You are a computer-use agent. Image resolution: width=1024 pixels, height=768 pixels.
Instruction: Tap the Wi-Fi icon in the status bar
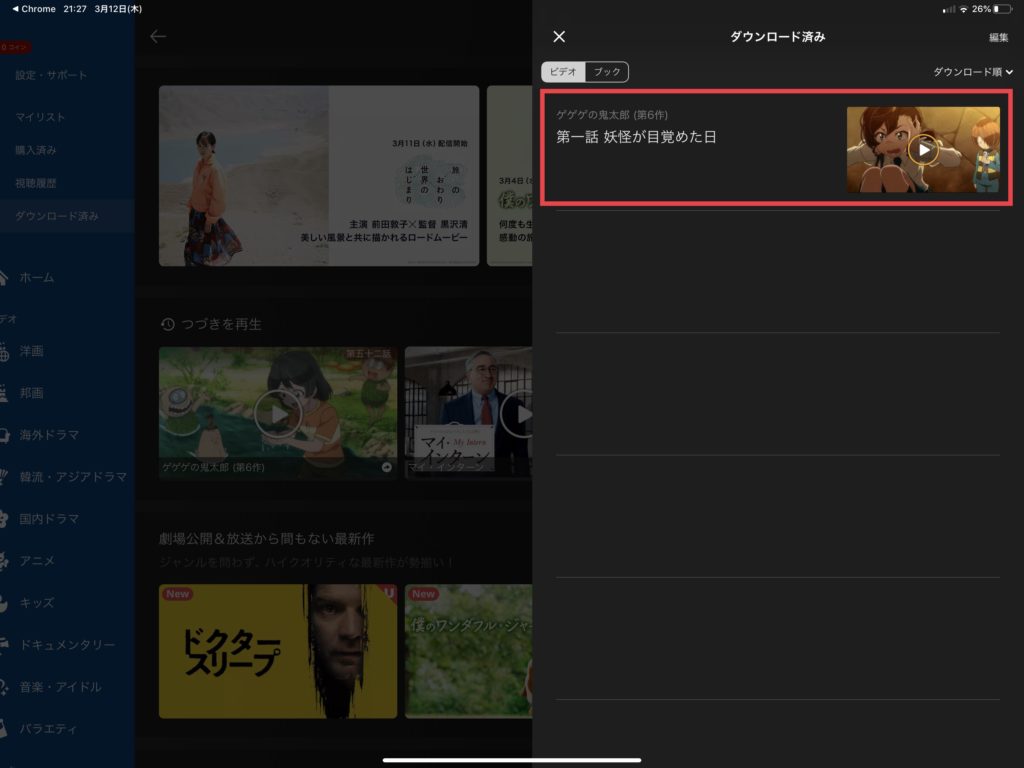(x=964, y=9)
